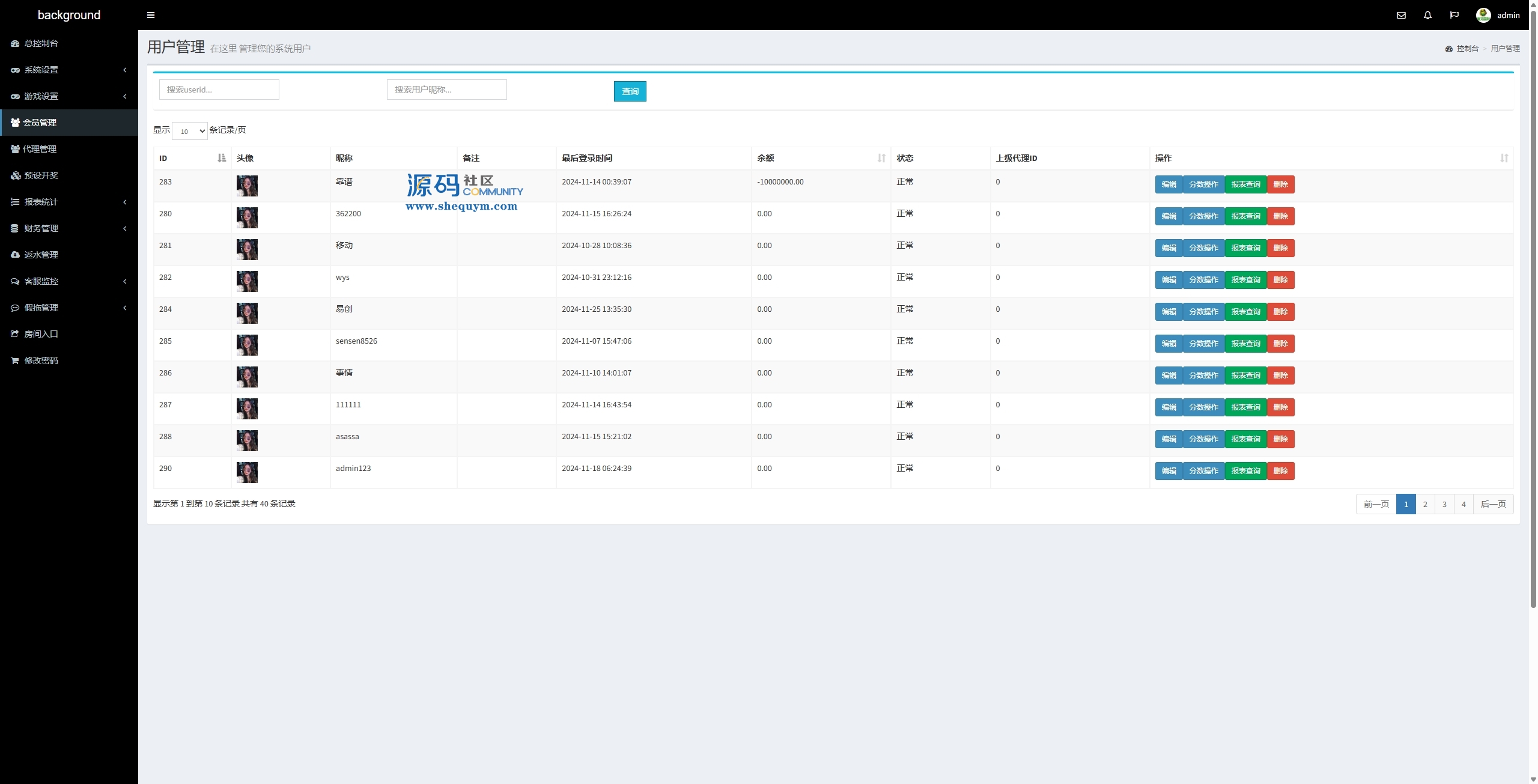1538x784 pixels.
Task: Go to page 2 of results
Action: [1424, 504]
